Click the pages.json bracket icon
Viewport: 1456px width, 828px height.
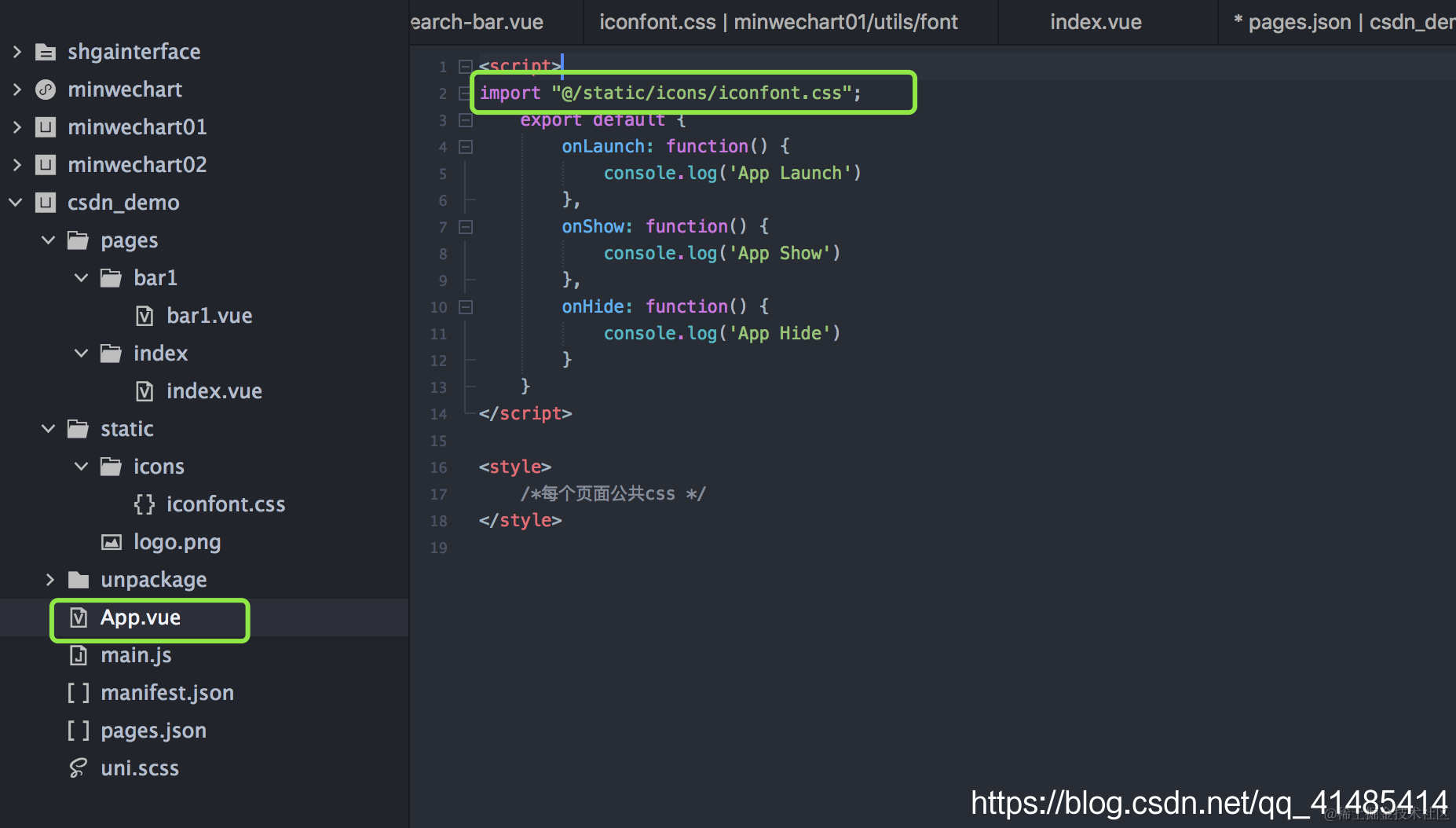[78, 731]
